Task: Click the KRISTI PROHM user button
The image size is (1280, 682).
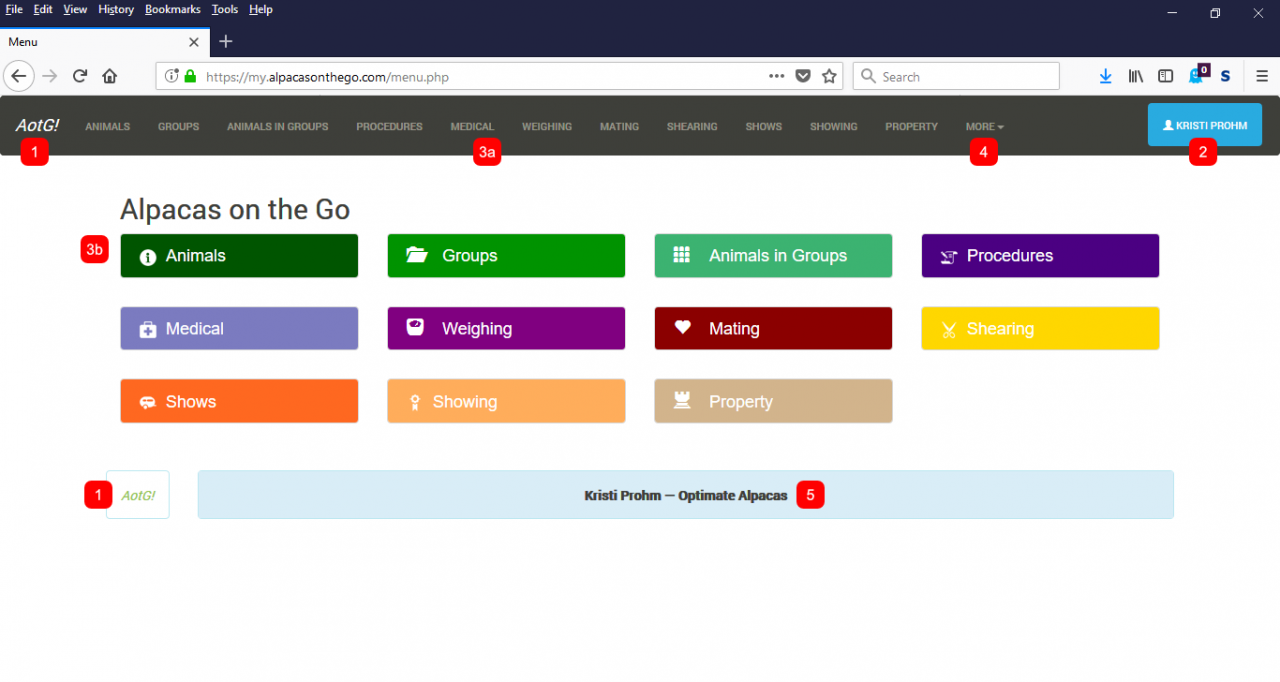Action: [x=1204, y=125]
